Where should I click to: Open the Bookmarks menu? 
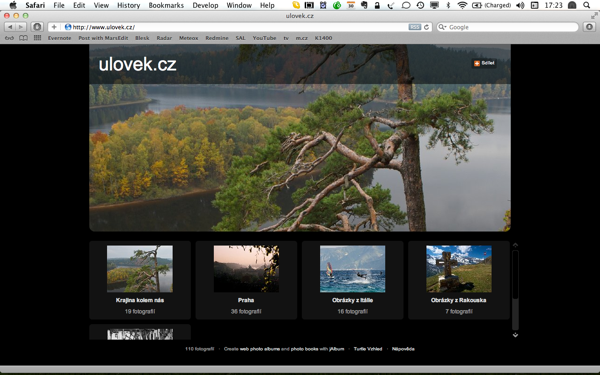pos(166,5)
